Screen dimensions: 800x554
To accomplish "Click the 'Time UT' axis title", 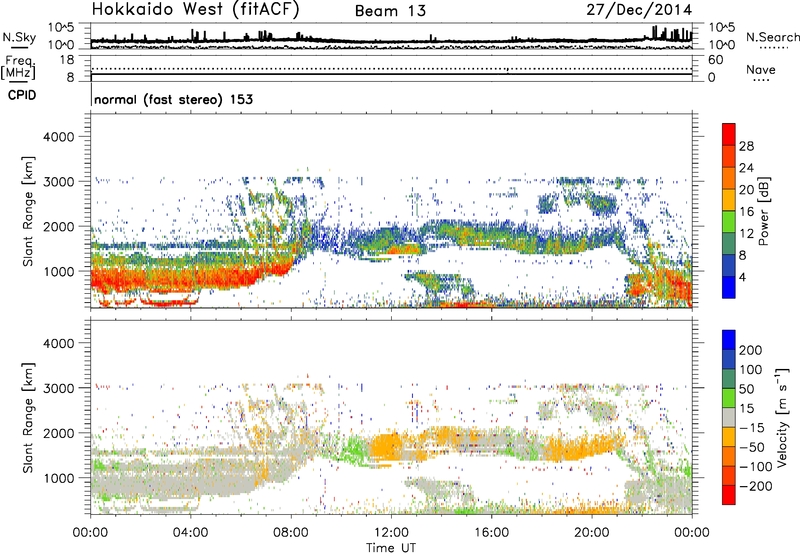I will point(391,548).
